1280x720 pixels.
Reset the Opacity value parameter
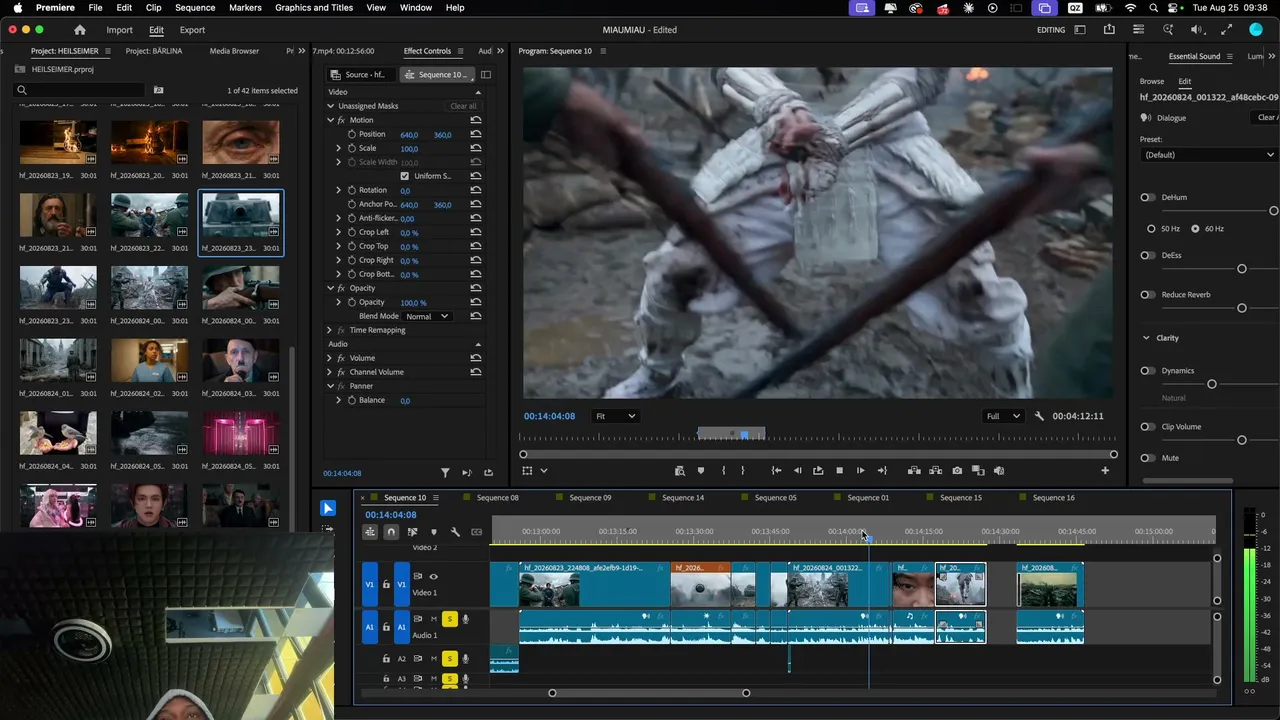(476, 302)
